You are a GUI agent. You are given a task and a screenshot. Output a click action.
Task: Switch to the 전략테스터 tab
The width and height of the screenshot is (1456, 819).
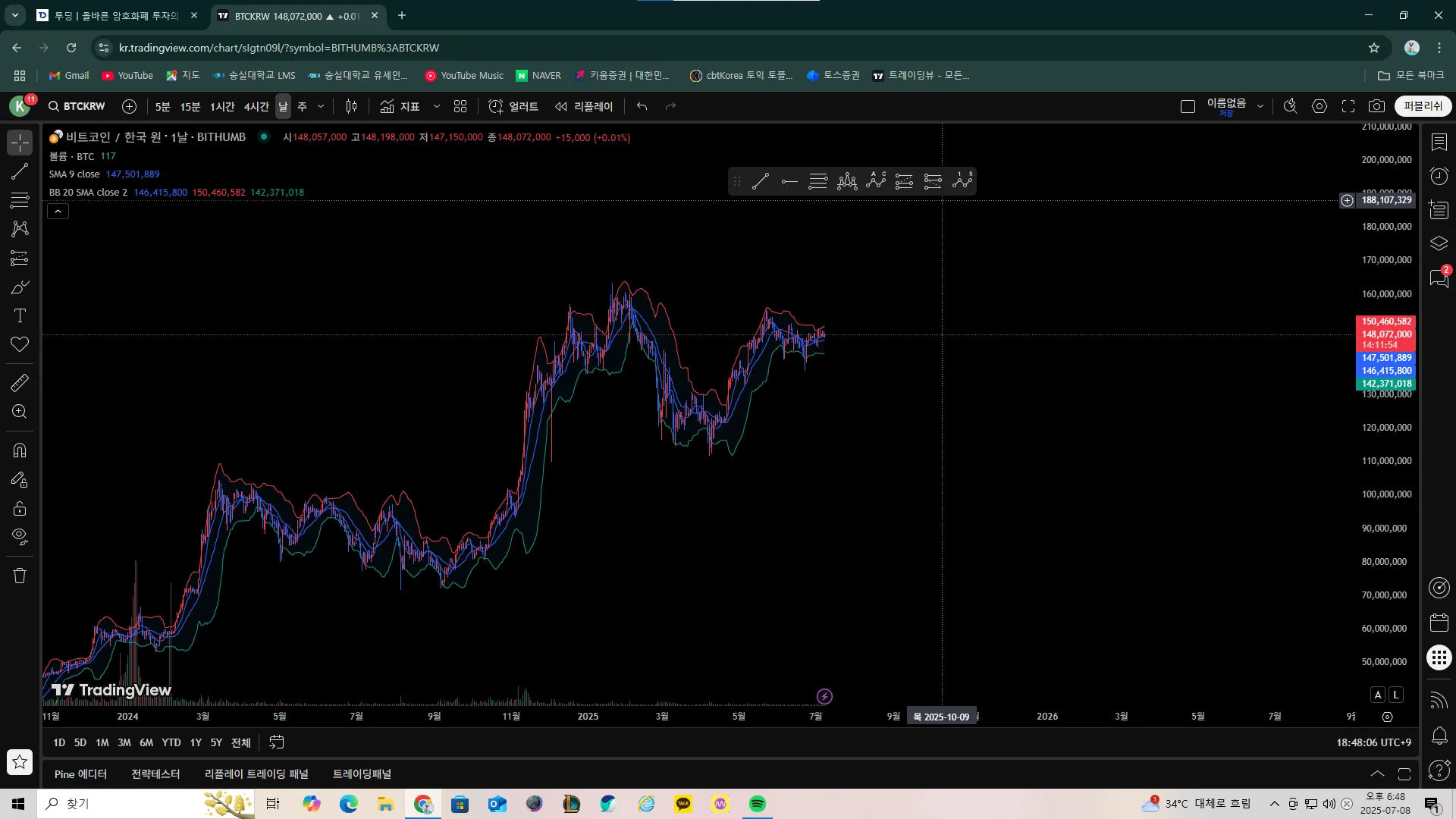coord(155,774)
